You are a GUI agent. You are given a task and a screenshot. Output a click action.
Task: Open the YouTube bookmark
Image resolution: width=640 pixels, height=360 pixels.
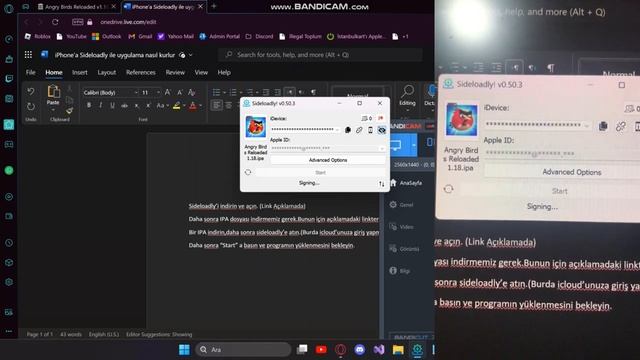(71, 36)
